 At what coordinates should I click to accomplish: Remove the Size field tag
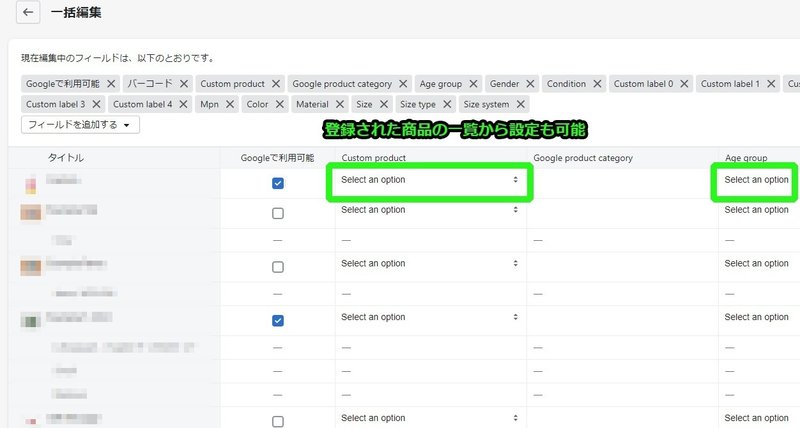(384, 104)
